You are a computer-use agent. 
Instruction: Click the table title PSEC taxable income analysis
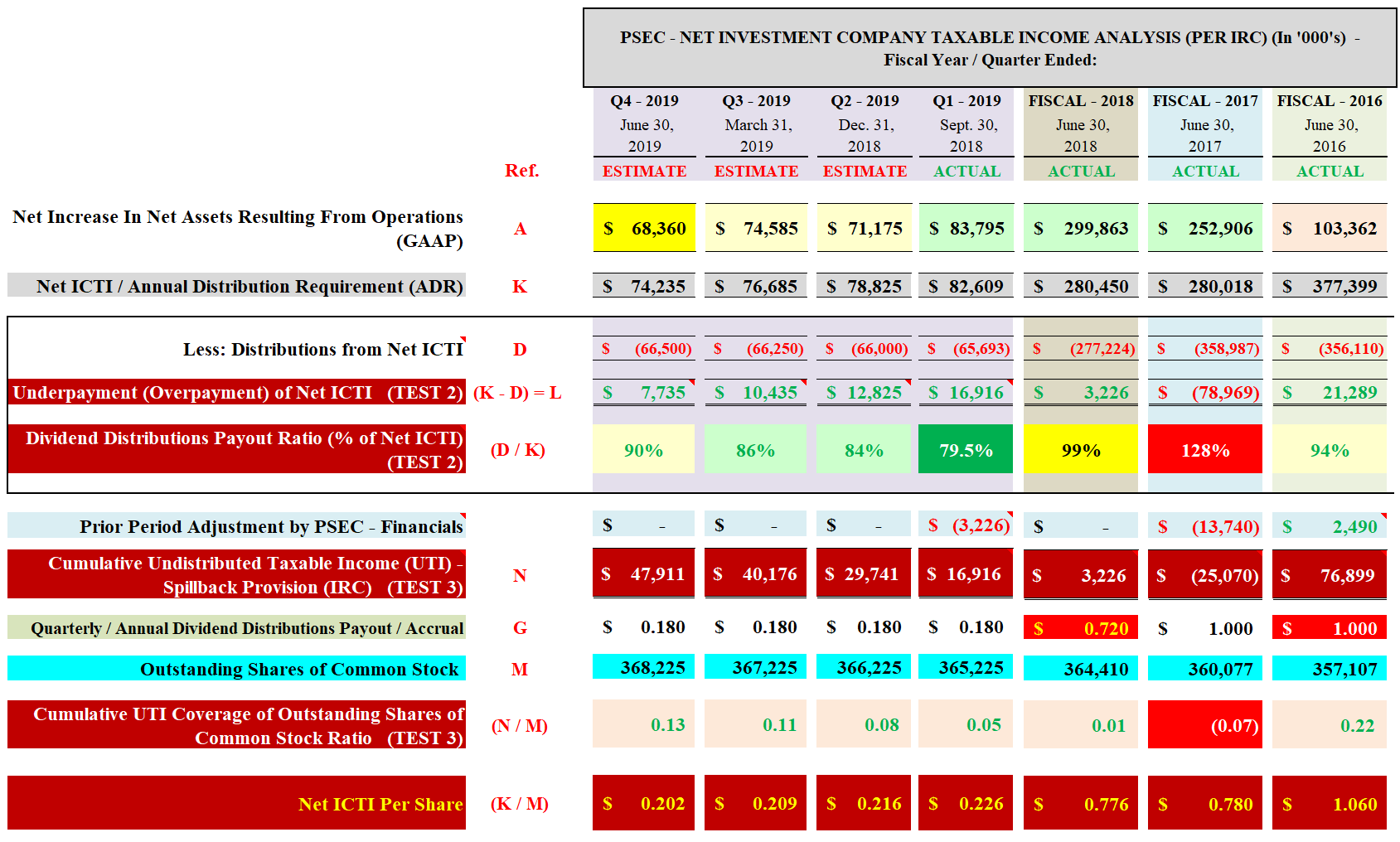[990, 48]
